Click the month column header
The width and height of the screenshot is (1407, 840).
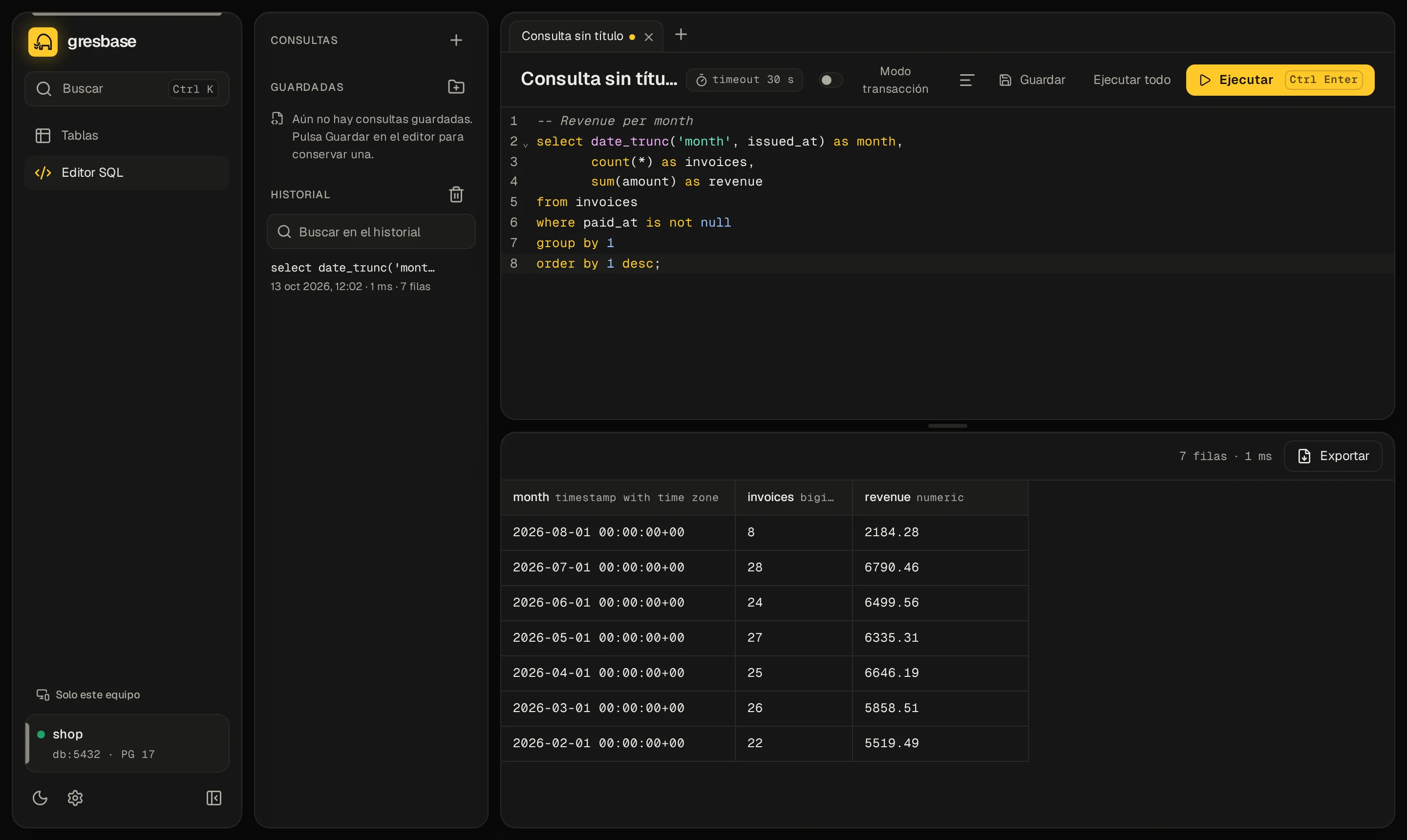618,498
